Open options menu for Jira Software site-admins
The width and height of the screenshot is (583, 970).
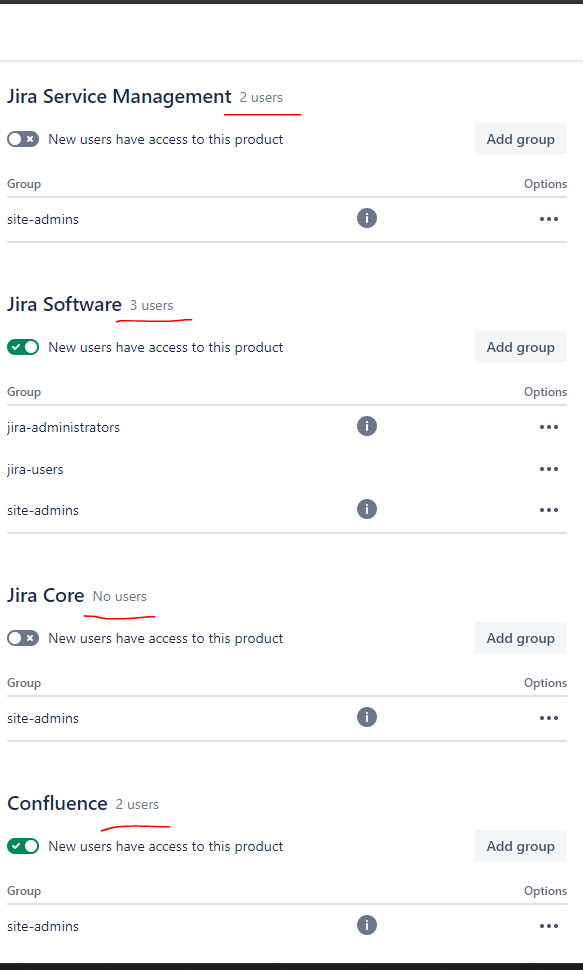click(549, 510)
